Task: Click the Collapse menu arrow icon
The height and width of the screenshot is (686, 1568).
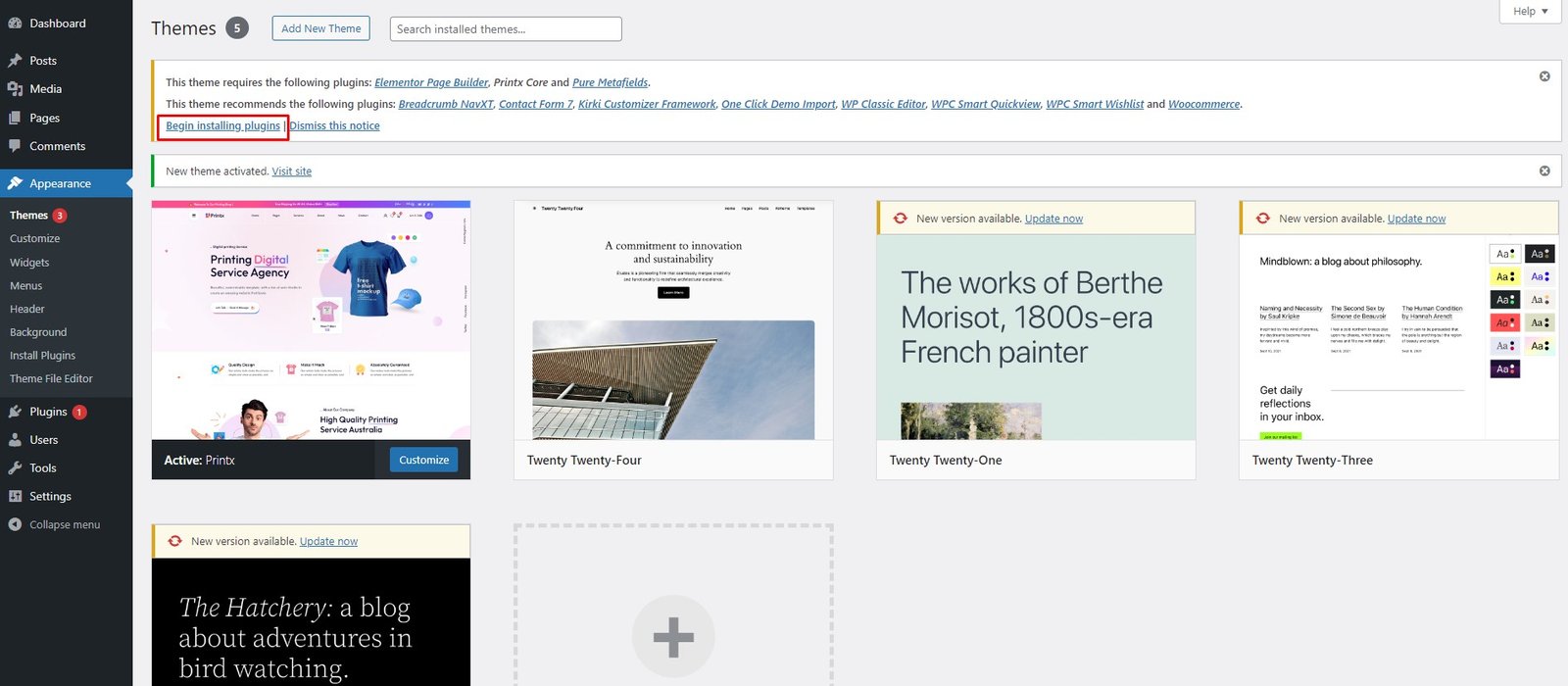Action: click(15, 525)
